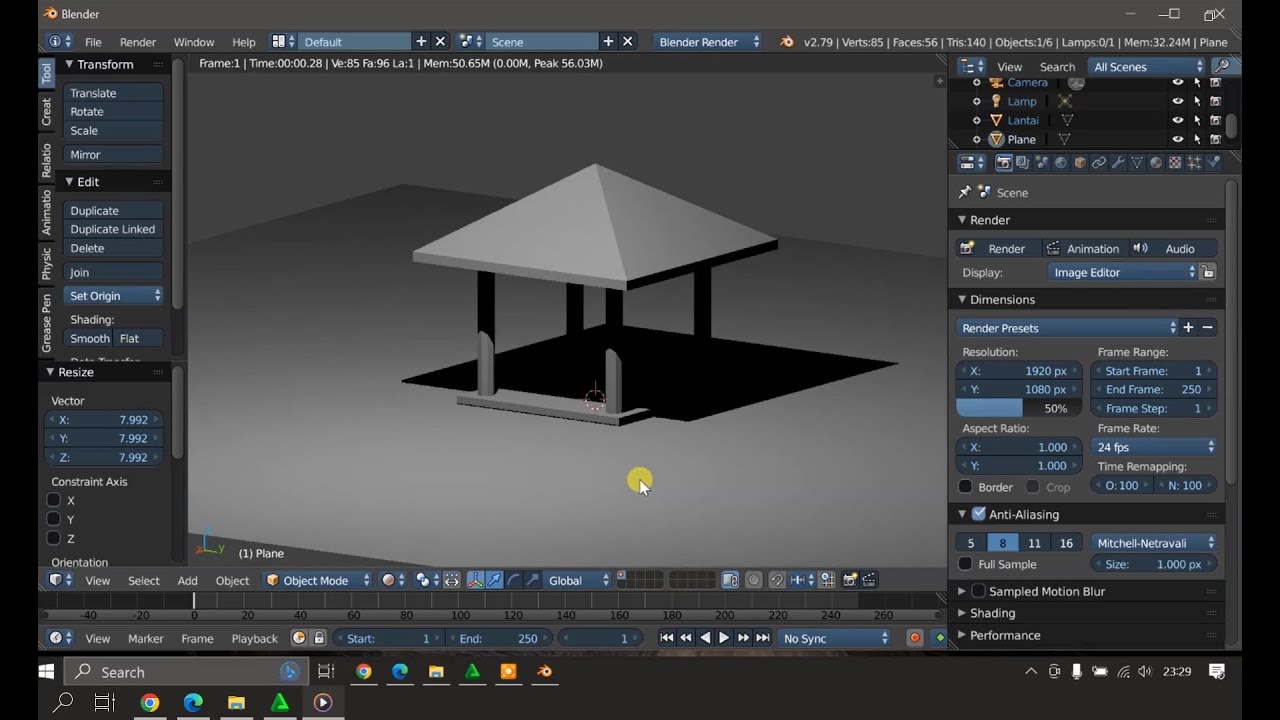
Task: Click the Duplicate Linked button
Action: [113, 229]
